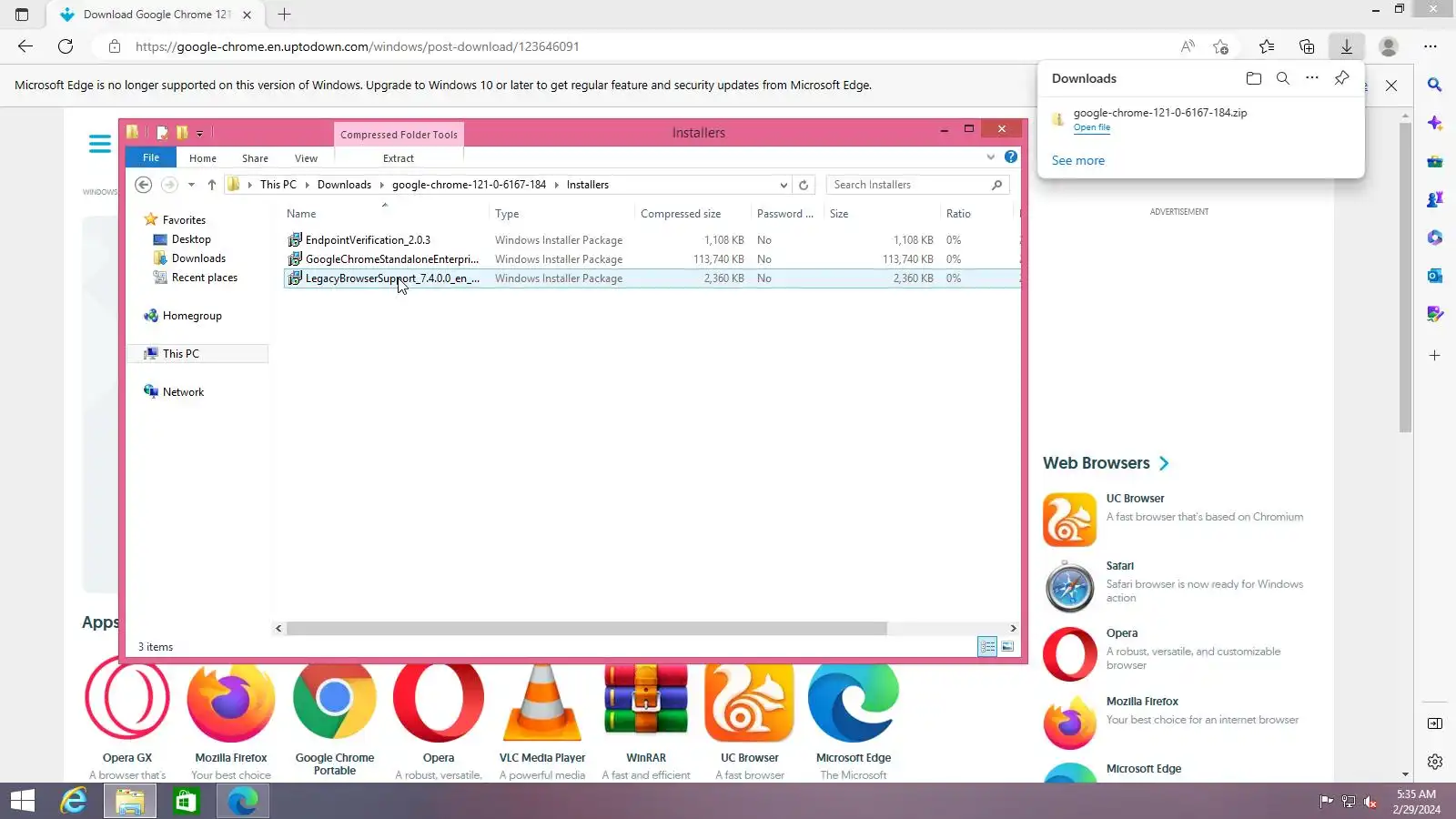
Task: Add this page to favorites
Action: pos(1221,46)
